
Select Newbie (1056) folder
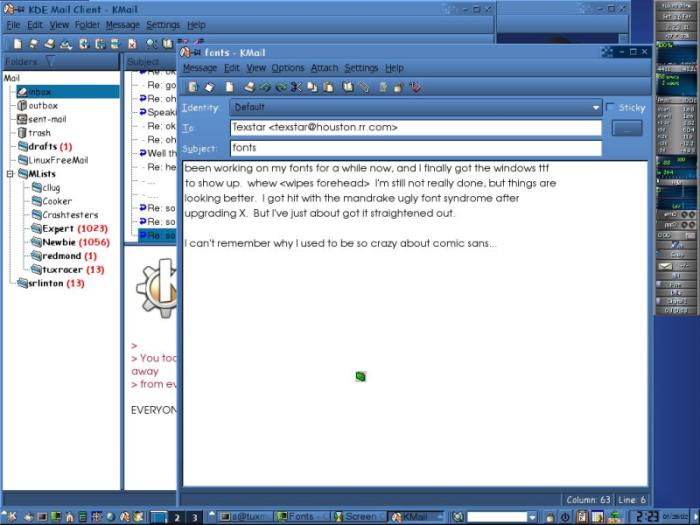[70, 242]
